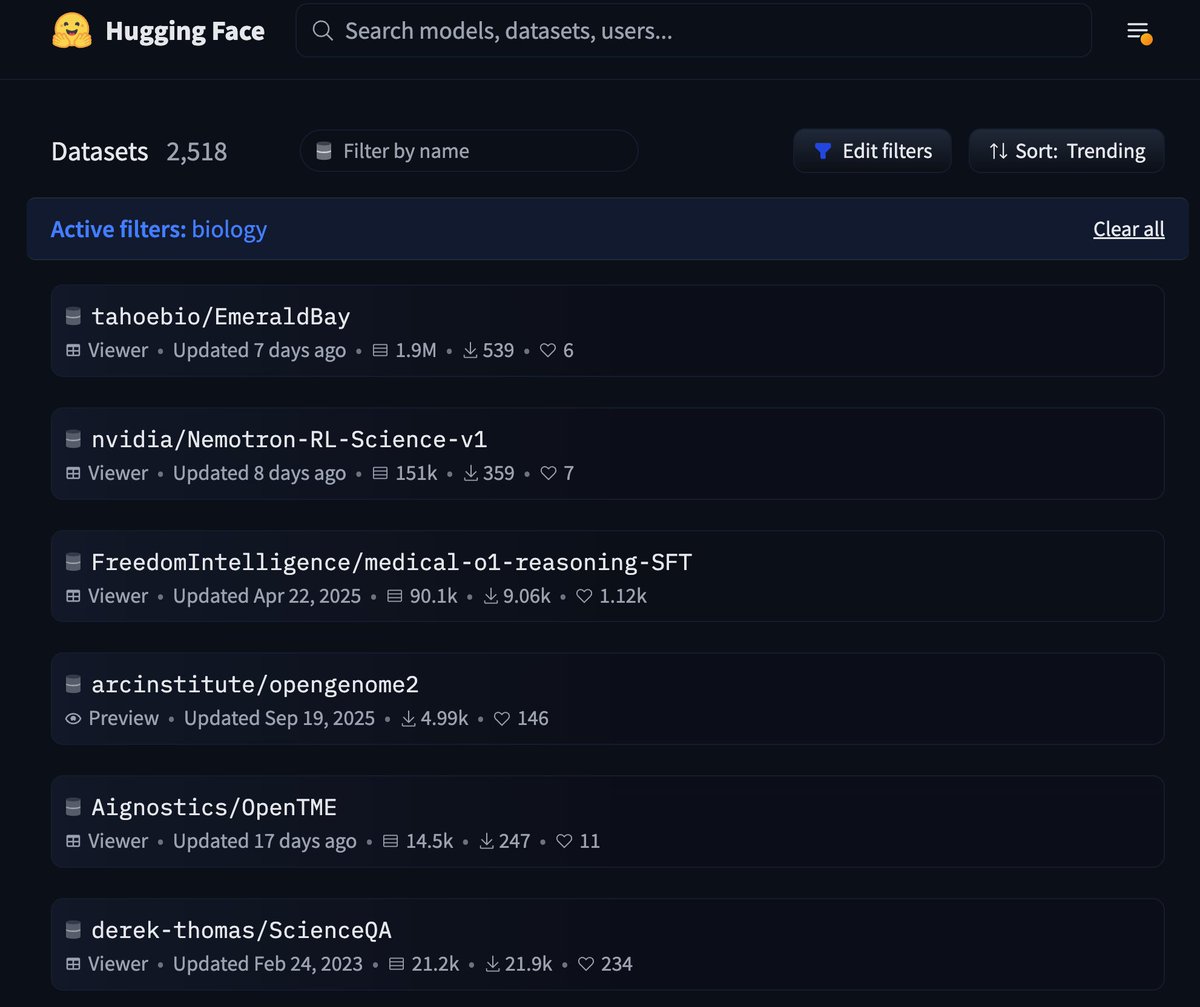Viewport: 1200px width, 1007px height.
Task: Click the heart icon on medical-o1-reasoning-SFT
Action: (x=584, y=596)
